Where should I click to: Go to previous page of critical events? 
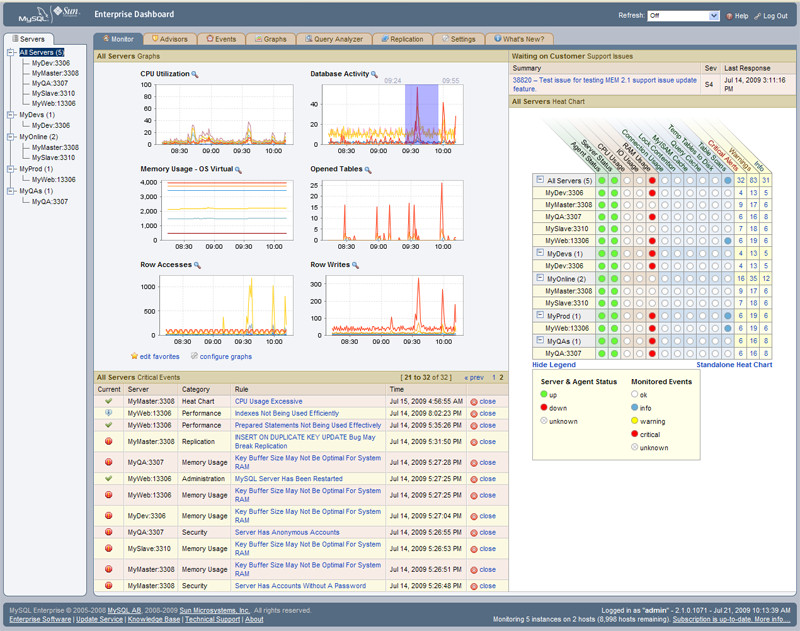474,377
